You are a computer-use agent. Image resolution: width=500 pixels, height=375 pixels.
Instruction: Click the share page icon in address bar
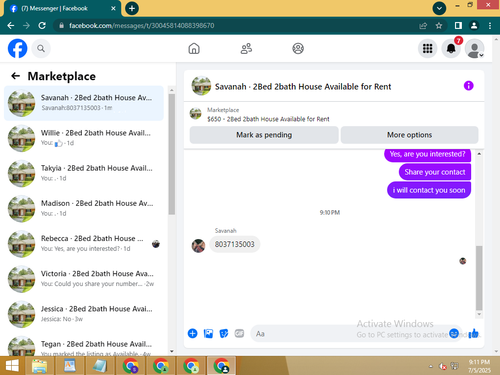[423, 26]
